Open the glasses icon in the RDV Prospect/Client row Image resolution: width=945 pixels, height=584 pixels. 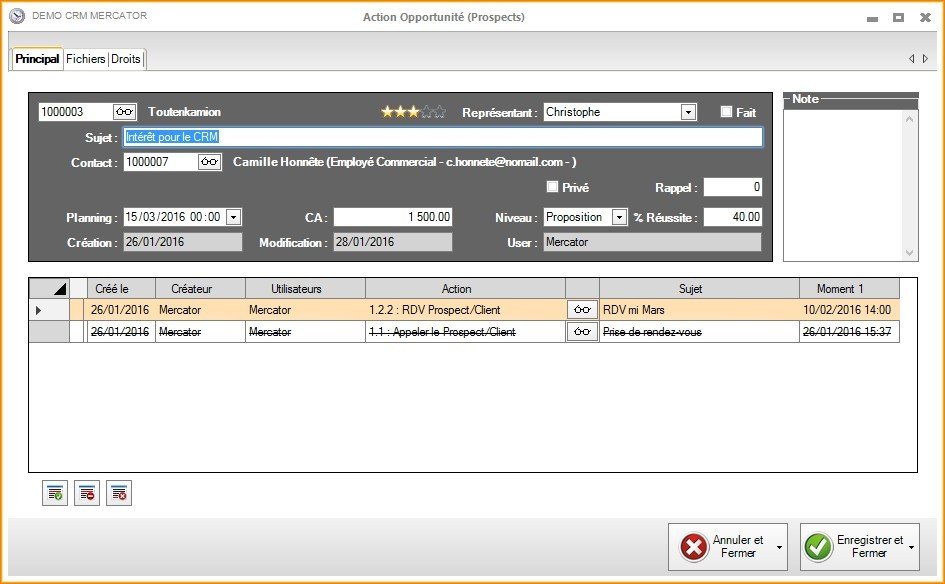coord(582,310)
